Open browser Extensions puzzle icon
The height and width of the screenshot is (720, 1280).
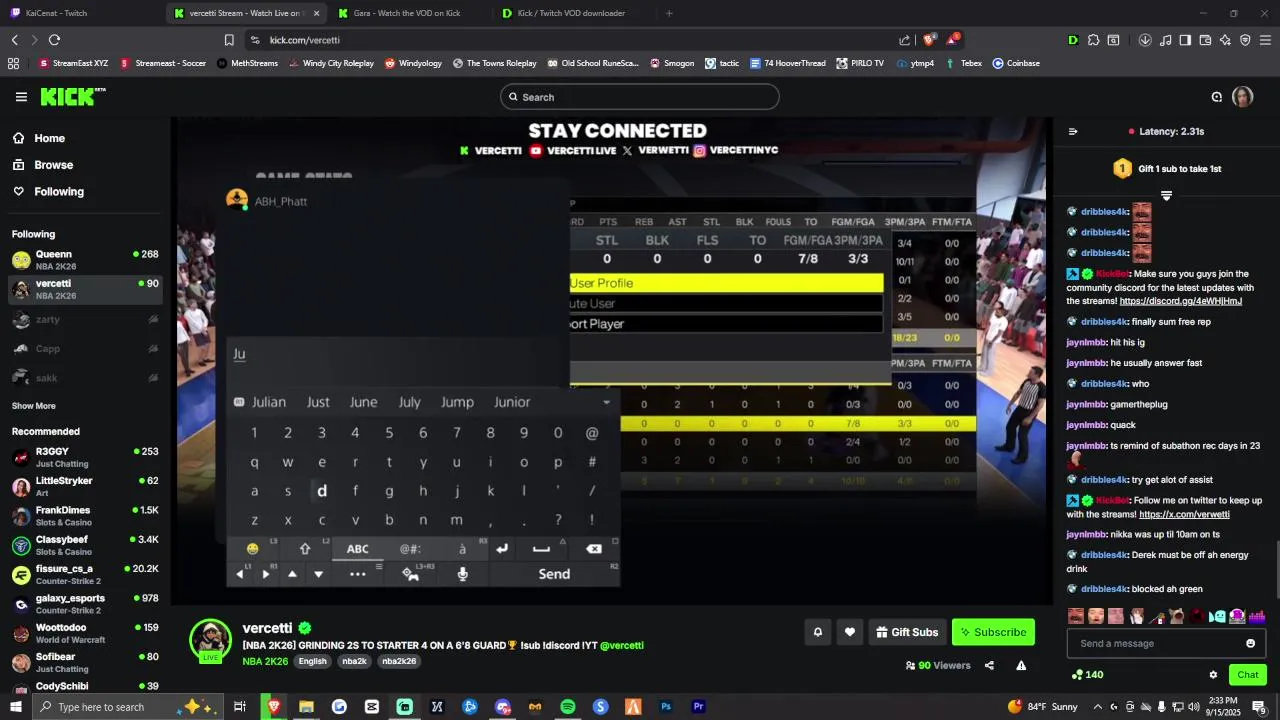[x=1093, y=40]
